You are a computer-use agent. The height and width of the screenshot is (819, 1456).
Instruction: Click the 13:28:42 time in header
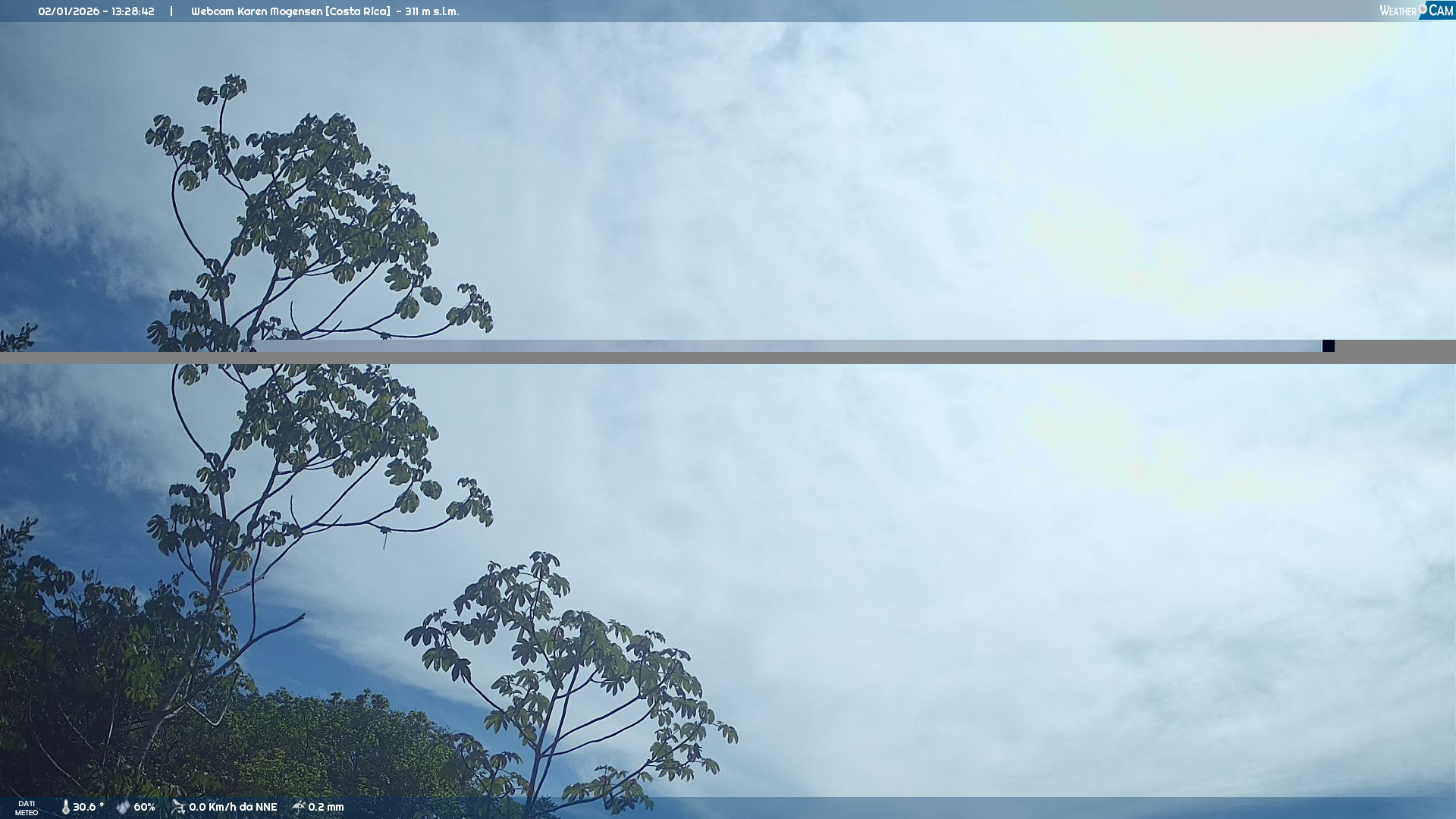pyautogui.click(x=133, y=11)
